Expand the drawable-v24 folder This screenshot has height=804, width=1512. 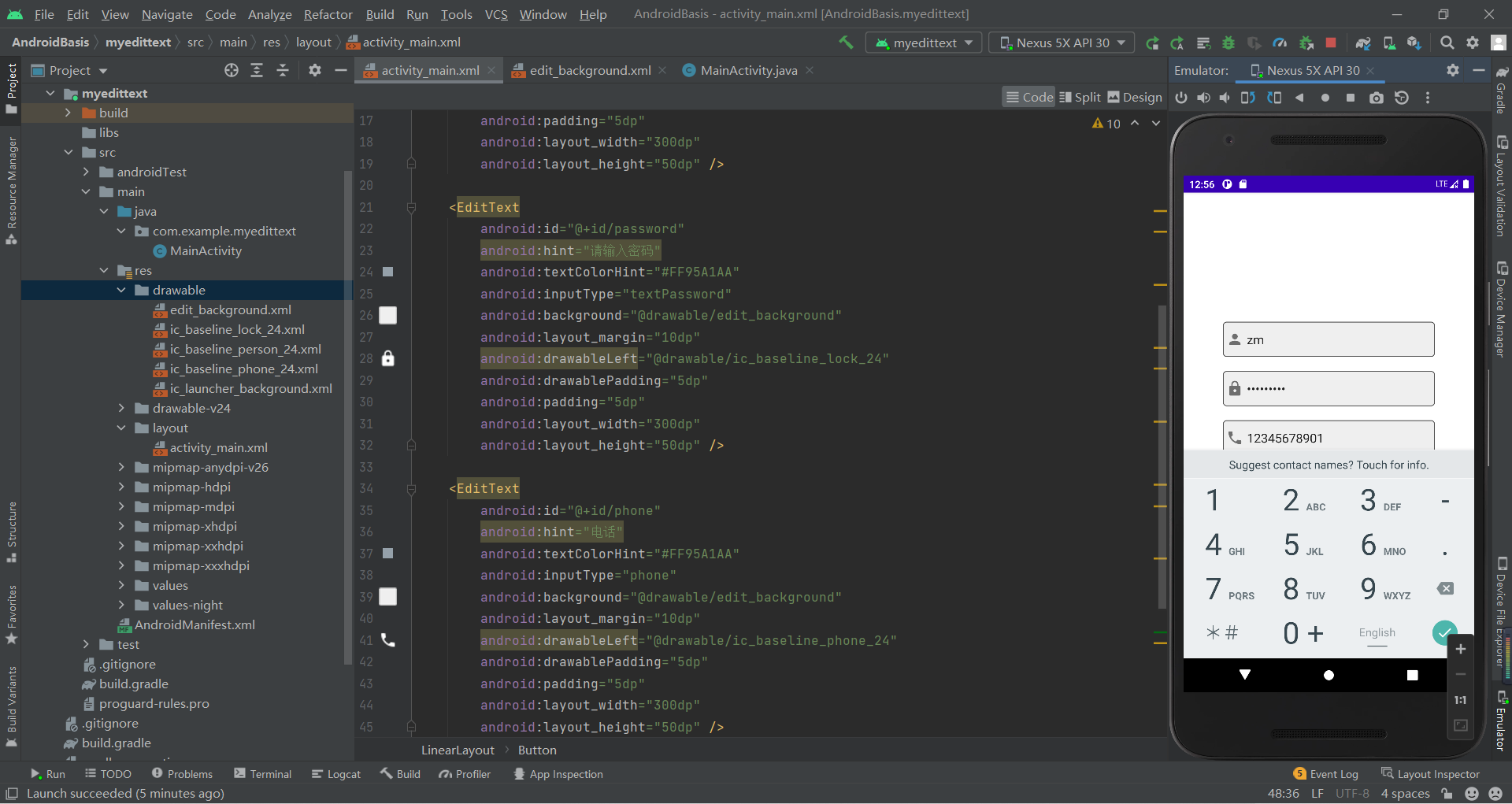point(121,408)
